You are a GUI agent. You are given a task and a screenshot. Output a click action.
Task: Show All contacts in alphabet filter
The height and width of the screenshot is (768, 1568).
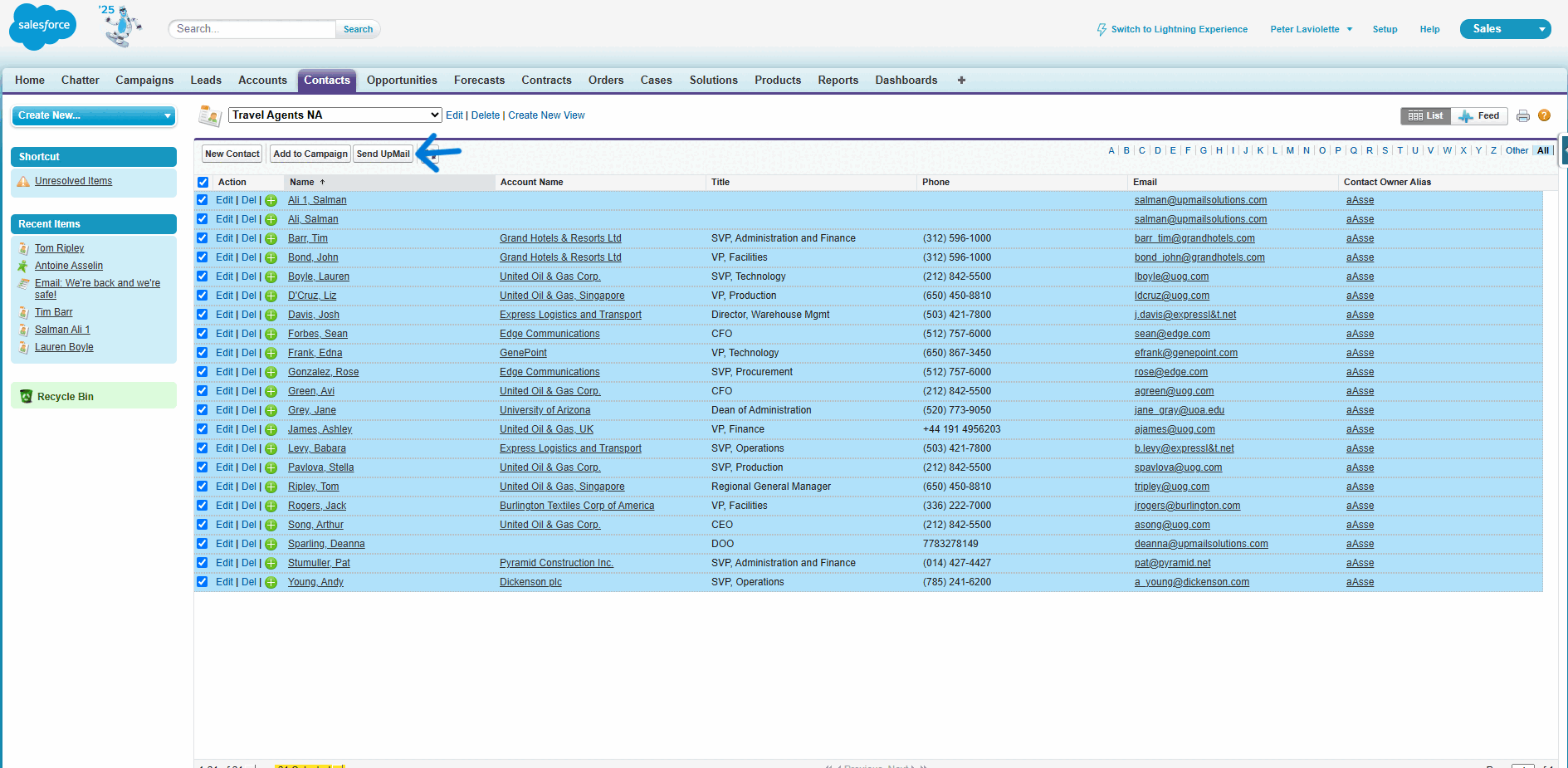click(x=1542, y=150)
